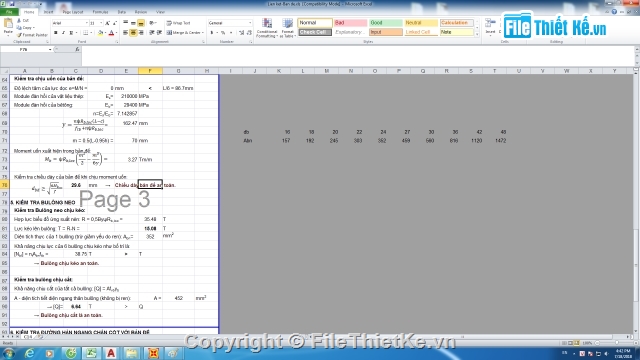Image resolution: width=640 pixels, height=360 pixels.
Task: Select the Format Painter tool
Action: (32, 35)
